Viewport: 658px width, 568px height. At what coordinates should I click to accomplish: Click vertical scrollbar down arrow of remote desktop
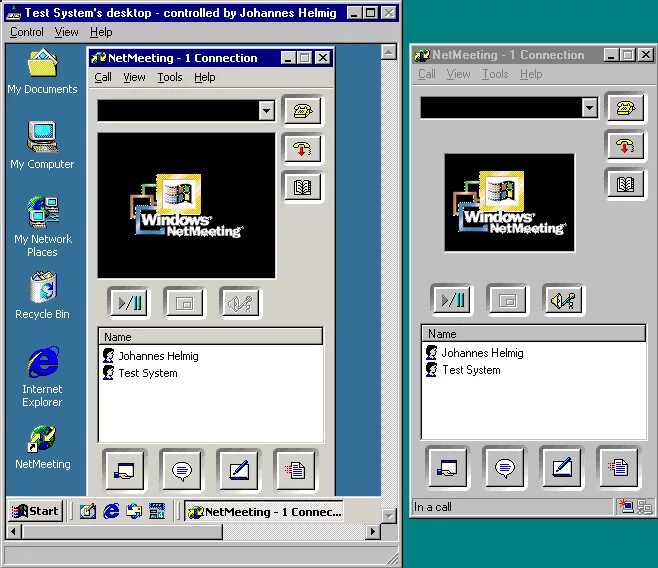tap(389, 516)
